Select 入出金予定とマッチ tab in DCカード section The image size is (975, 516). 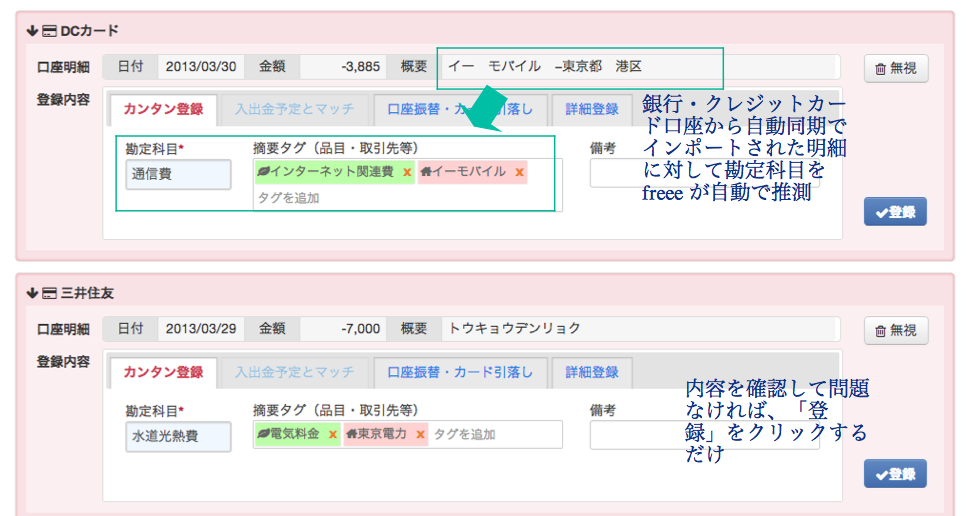(295, 109)
